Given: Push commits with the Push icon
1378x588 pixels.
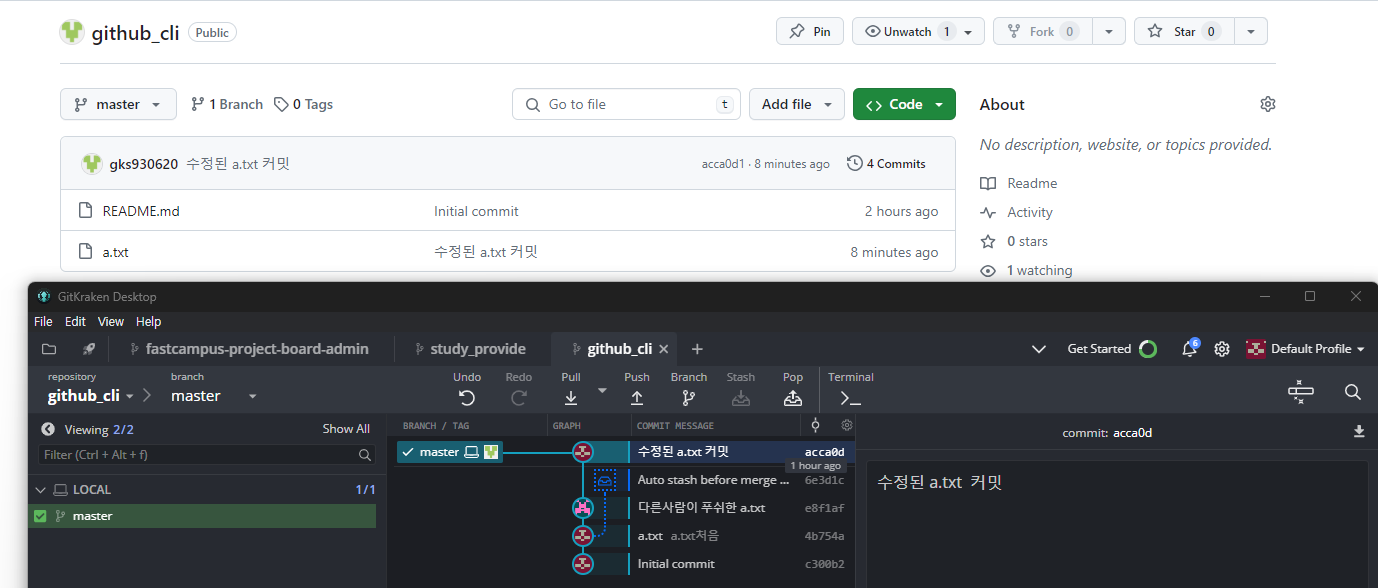Looking at the screenshot, I should pyautogui.click(x=637, y=398).
